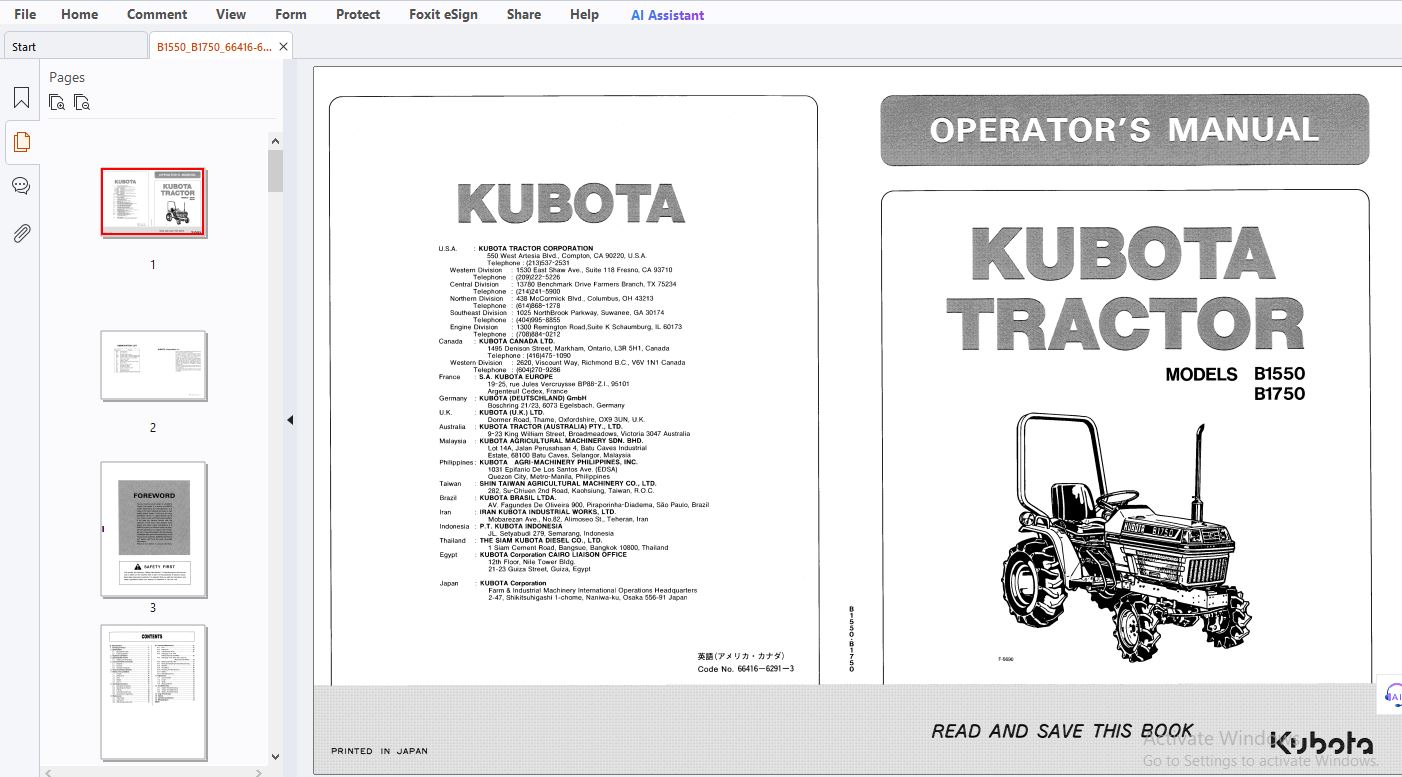
Task: Reduce page thumbnails with the zoom-out icon
Action: click(82, 102)
